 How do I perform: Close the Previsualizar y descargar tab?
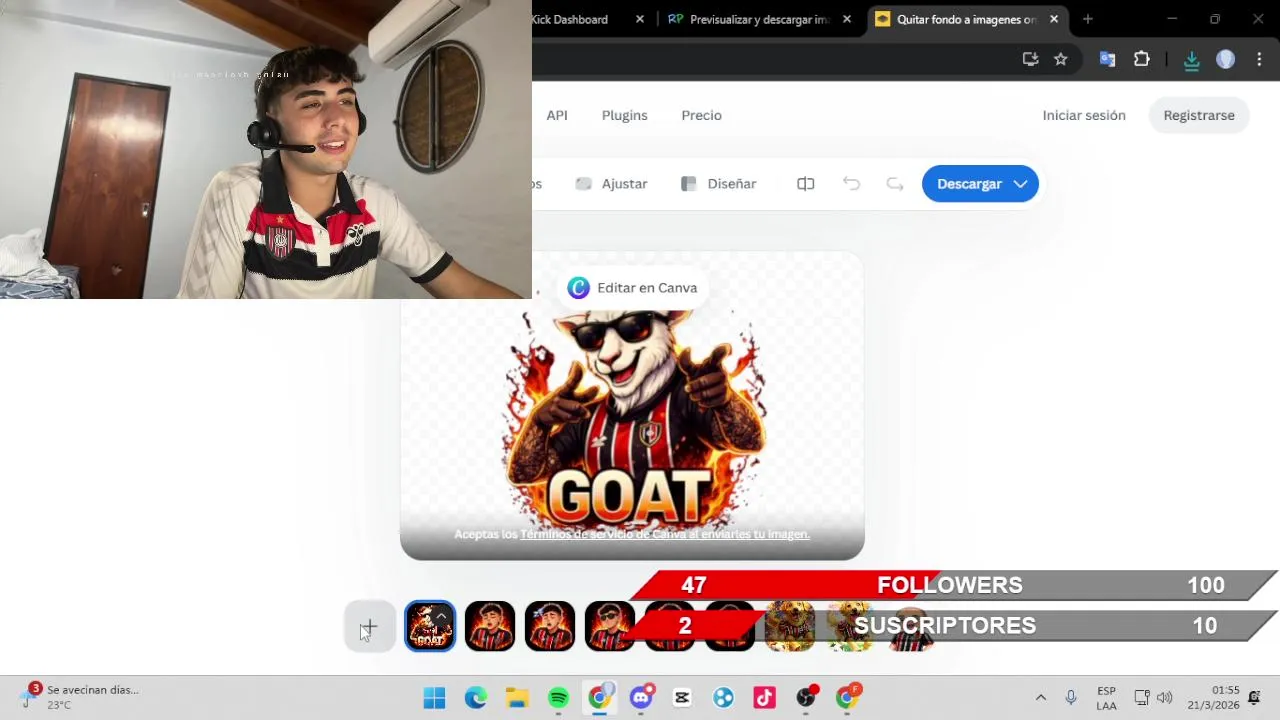(847, 19)
